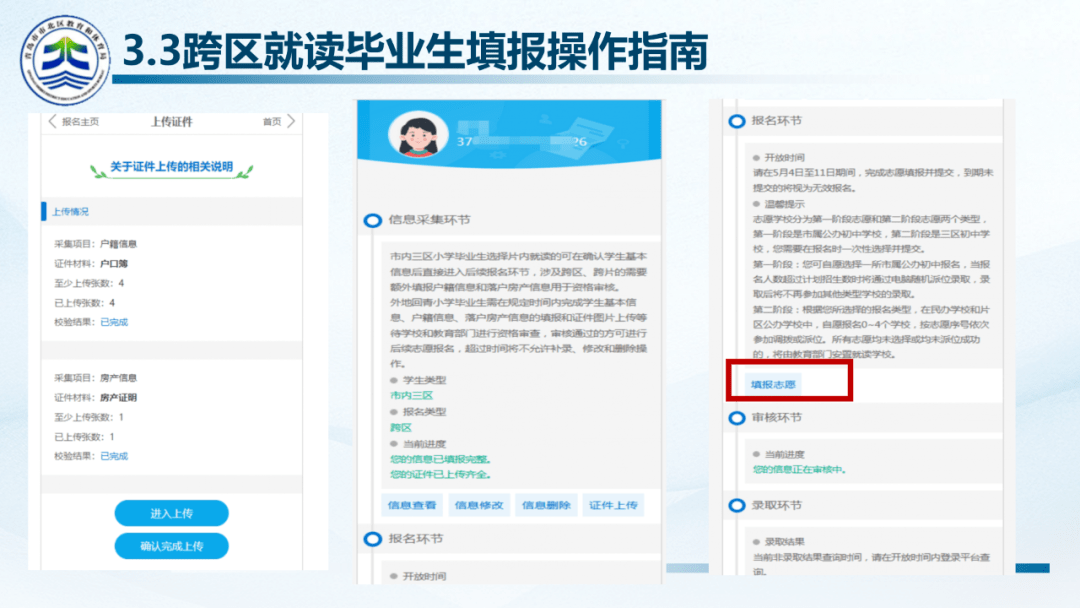Tap the forward arrow next to 首页

click(x=291, y=122)
